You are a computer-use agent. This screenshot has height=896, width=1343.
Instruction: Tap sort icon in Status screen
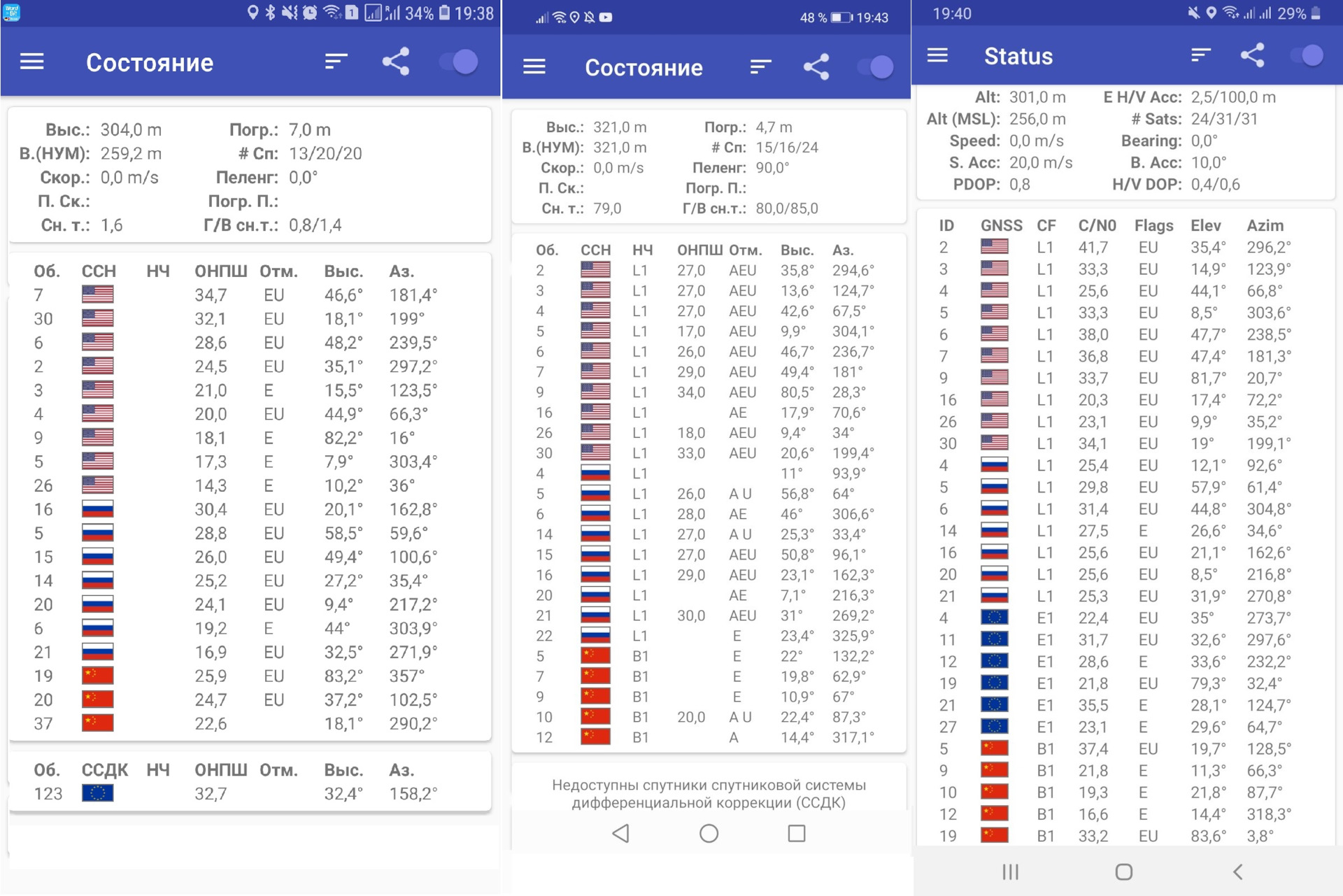click(x=1201, y=55)
